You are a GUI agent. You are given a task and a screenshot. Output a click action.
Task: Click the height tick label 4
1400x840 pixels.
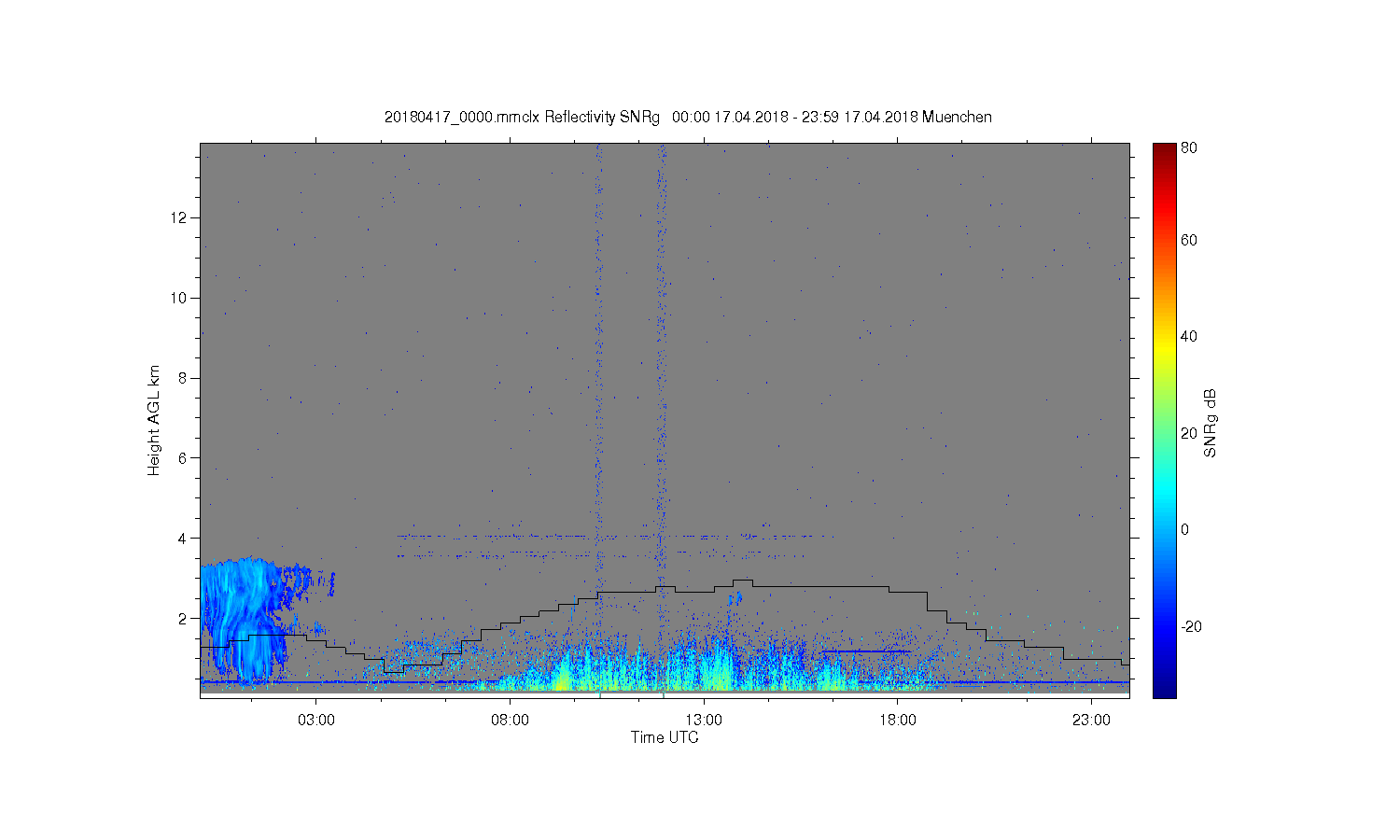coord(184,539)
